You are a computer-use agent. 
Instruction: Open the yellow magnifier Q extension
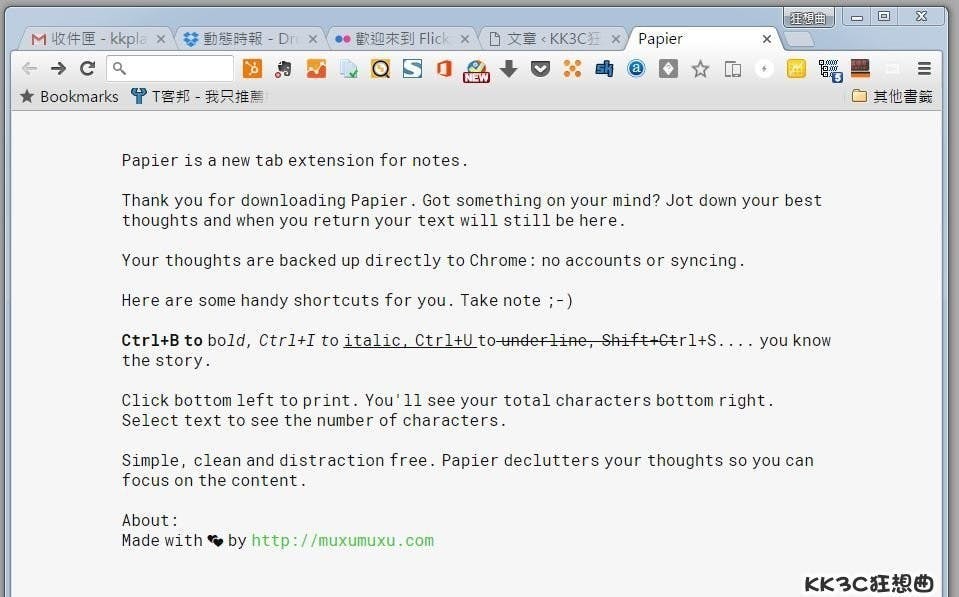tap(380, 69)
